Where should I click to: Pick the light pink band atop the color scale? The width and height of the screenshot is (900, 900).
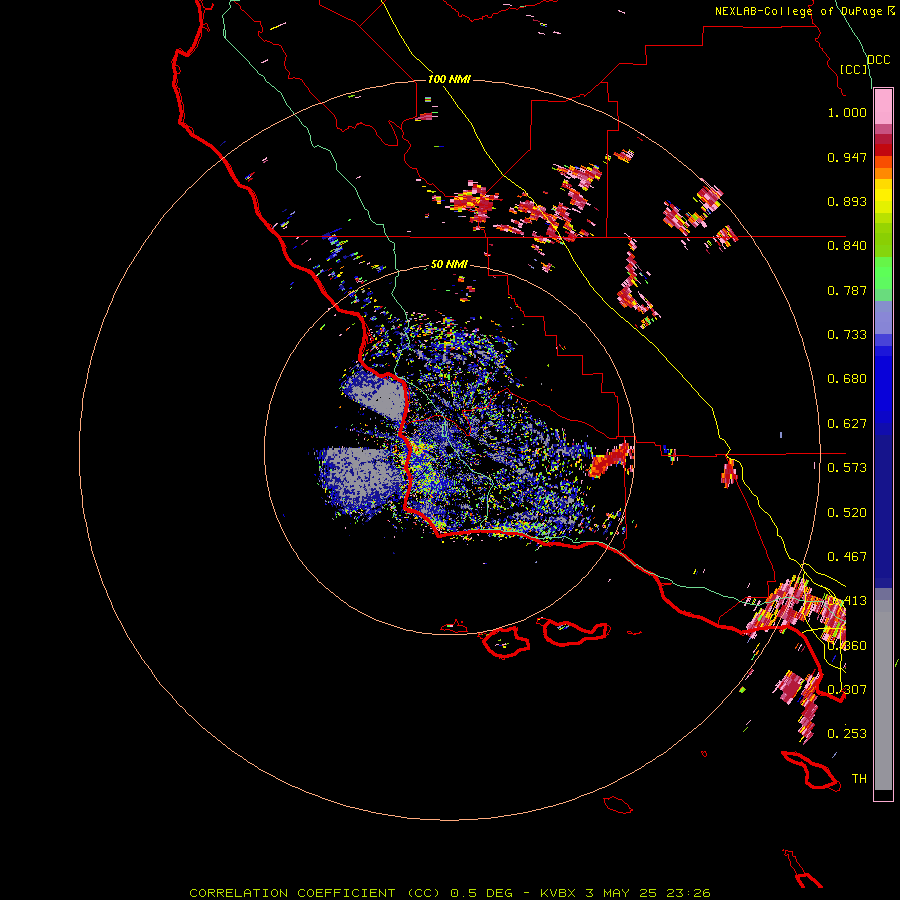pyautogui.click(x=883, y=107)
